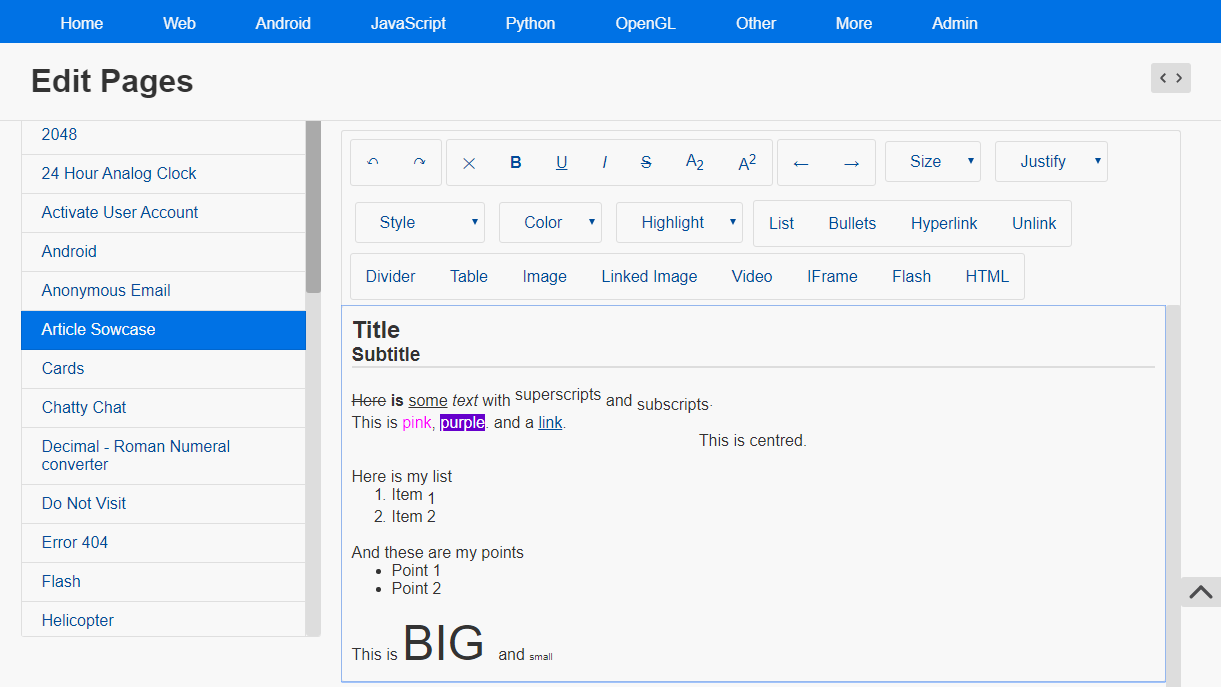Toggle italic formatting

[x=604, y=163]
